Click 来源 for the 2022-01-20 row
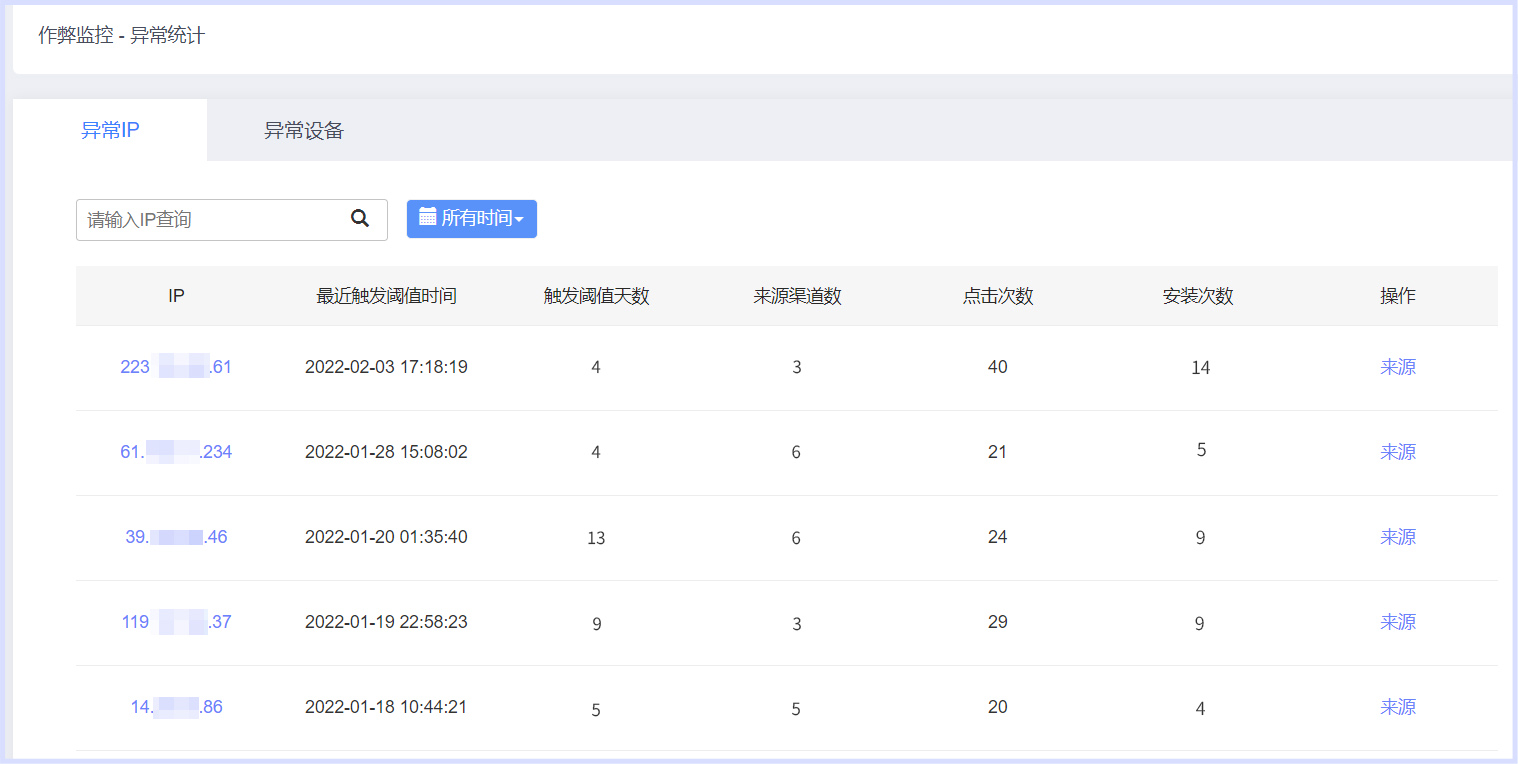1518x764 pixels. (x=1398, y=537)
